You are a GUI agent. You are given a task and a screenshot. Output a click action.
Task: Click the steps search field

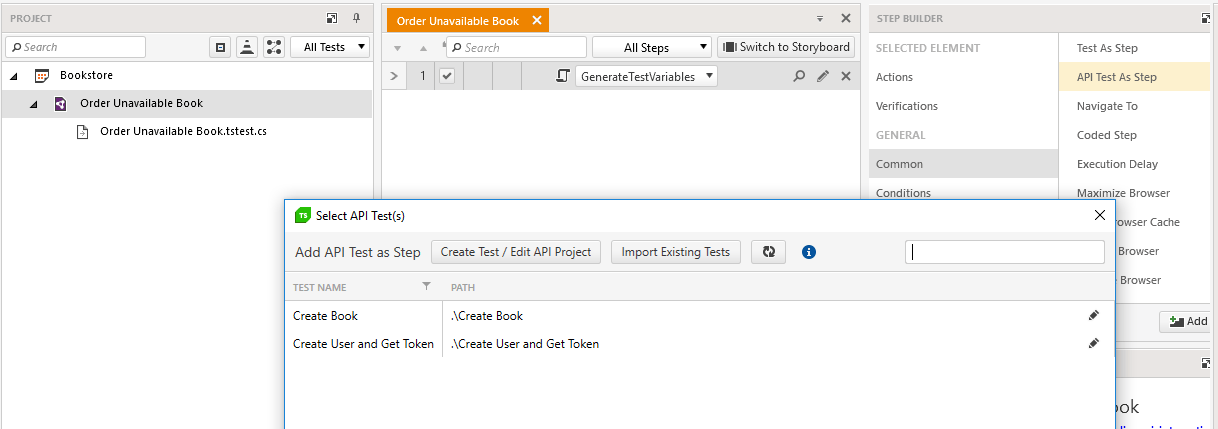tap(516, 47)
